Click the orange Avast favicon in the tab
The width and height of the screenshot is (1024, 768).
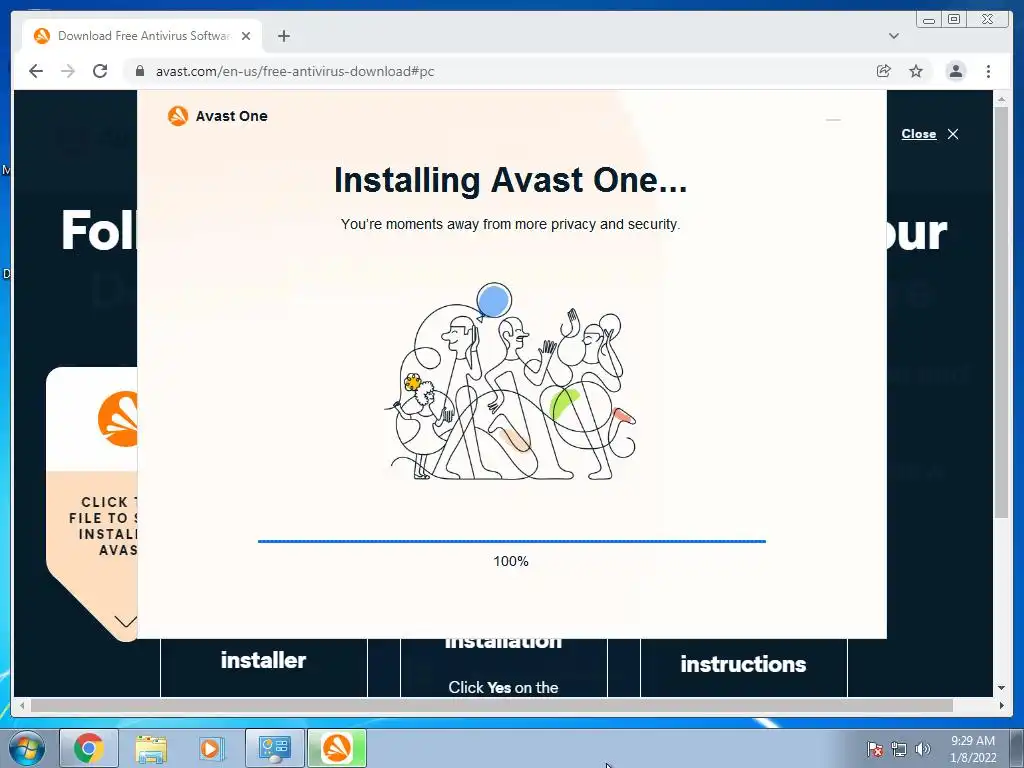42,36
